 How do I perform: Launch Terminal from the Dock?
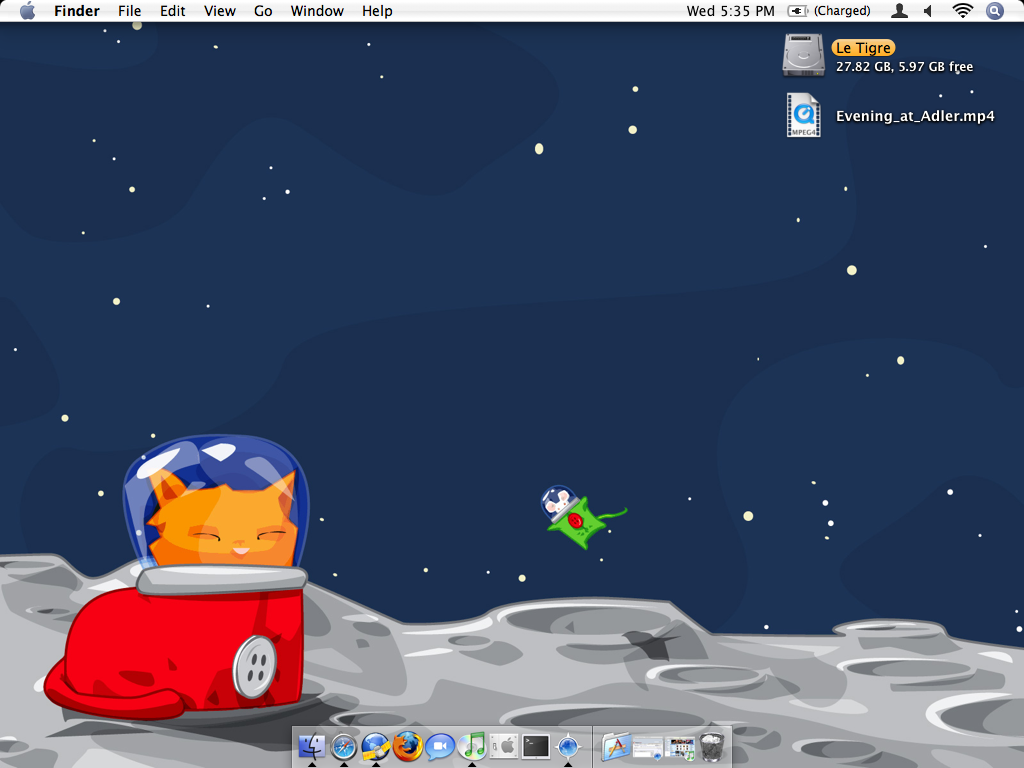click(536, 746)
